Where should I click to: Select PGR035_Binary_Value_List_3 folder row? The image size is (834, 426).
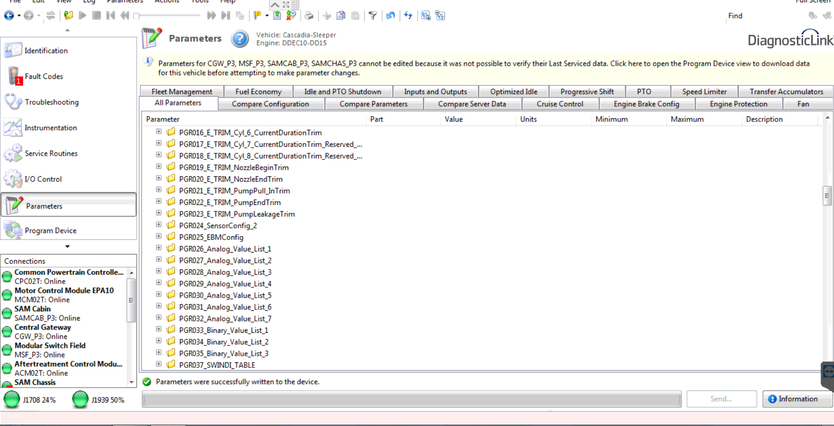point(224,353)
